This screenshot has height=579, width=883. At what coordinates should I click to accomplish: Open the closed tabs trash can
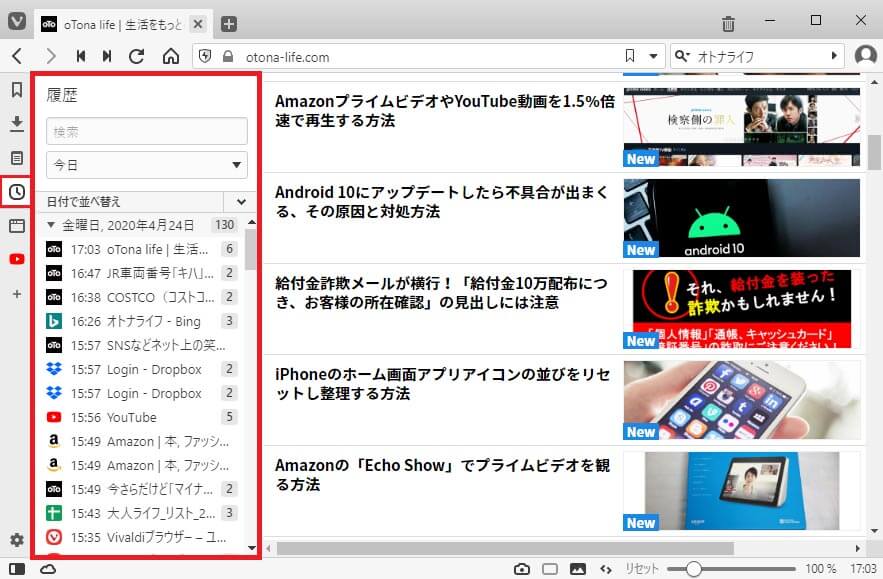[x=728, y=24]
